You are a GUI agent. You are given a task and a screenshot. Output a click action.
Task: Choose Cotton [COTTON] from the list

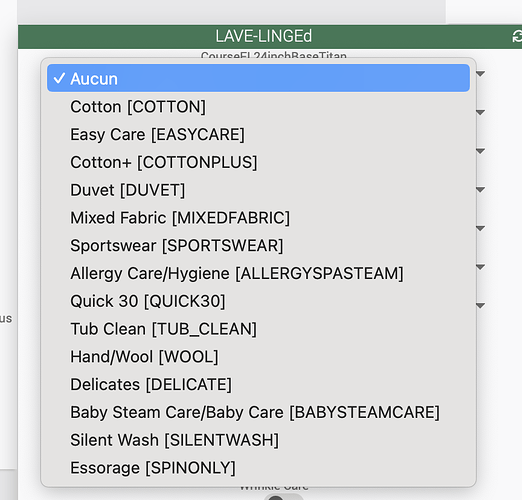click(x=258, y=107)
